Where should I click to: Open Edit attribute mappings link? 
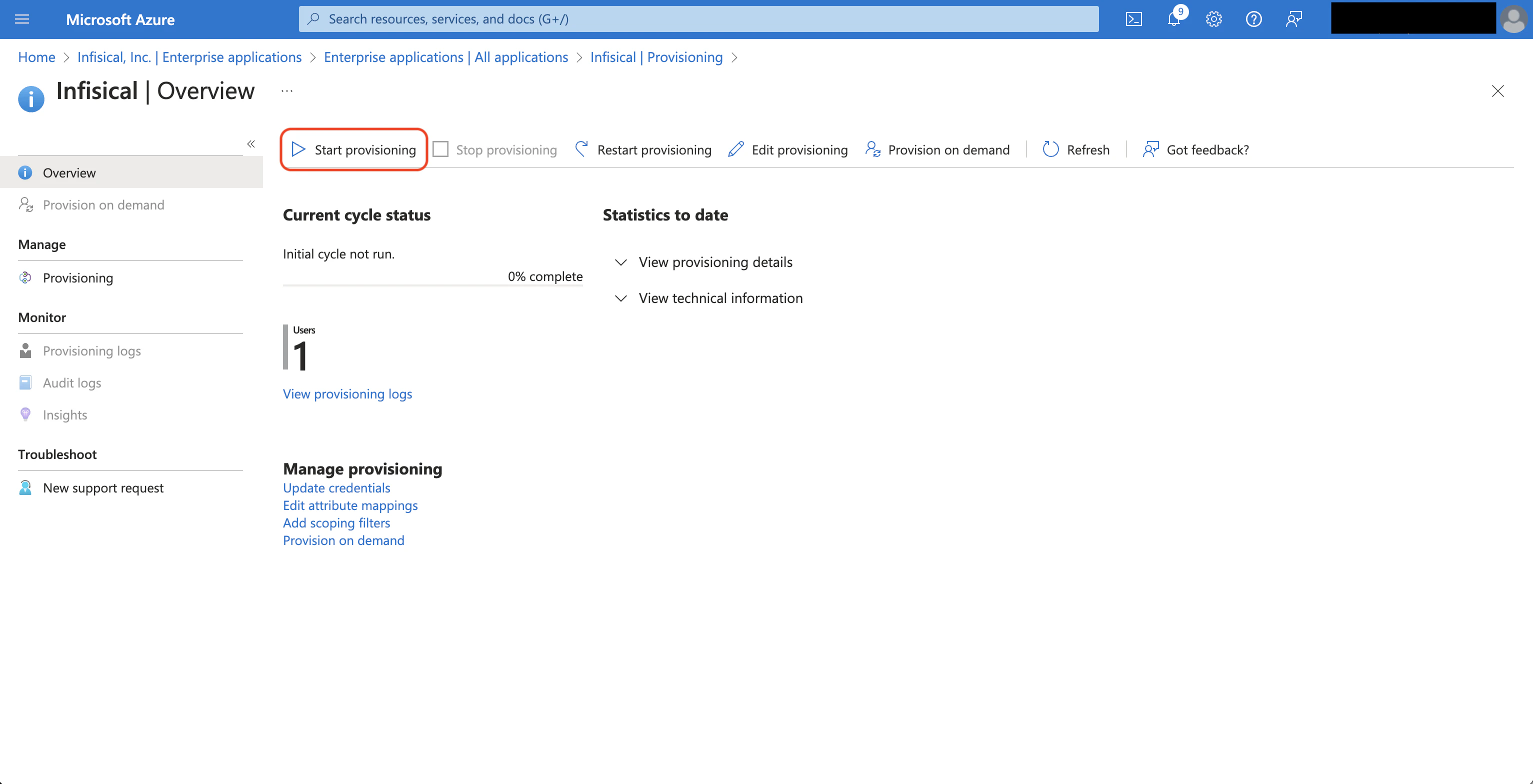(x=350, y=505)
